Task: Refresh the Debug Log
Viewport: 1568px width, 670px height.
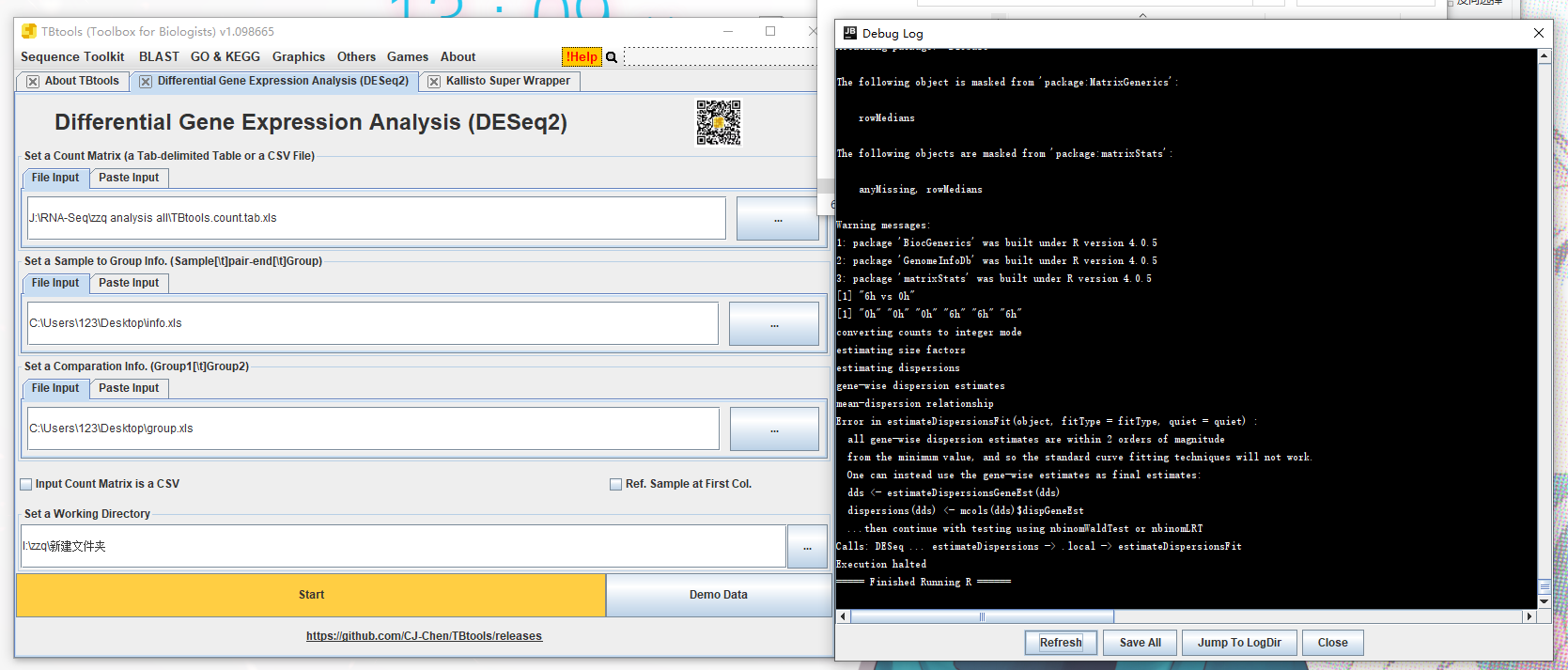Action: click(1061, 643)
